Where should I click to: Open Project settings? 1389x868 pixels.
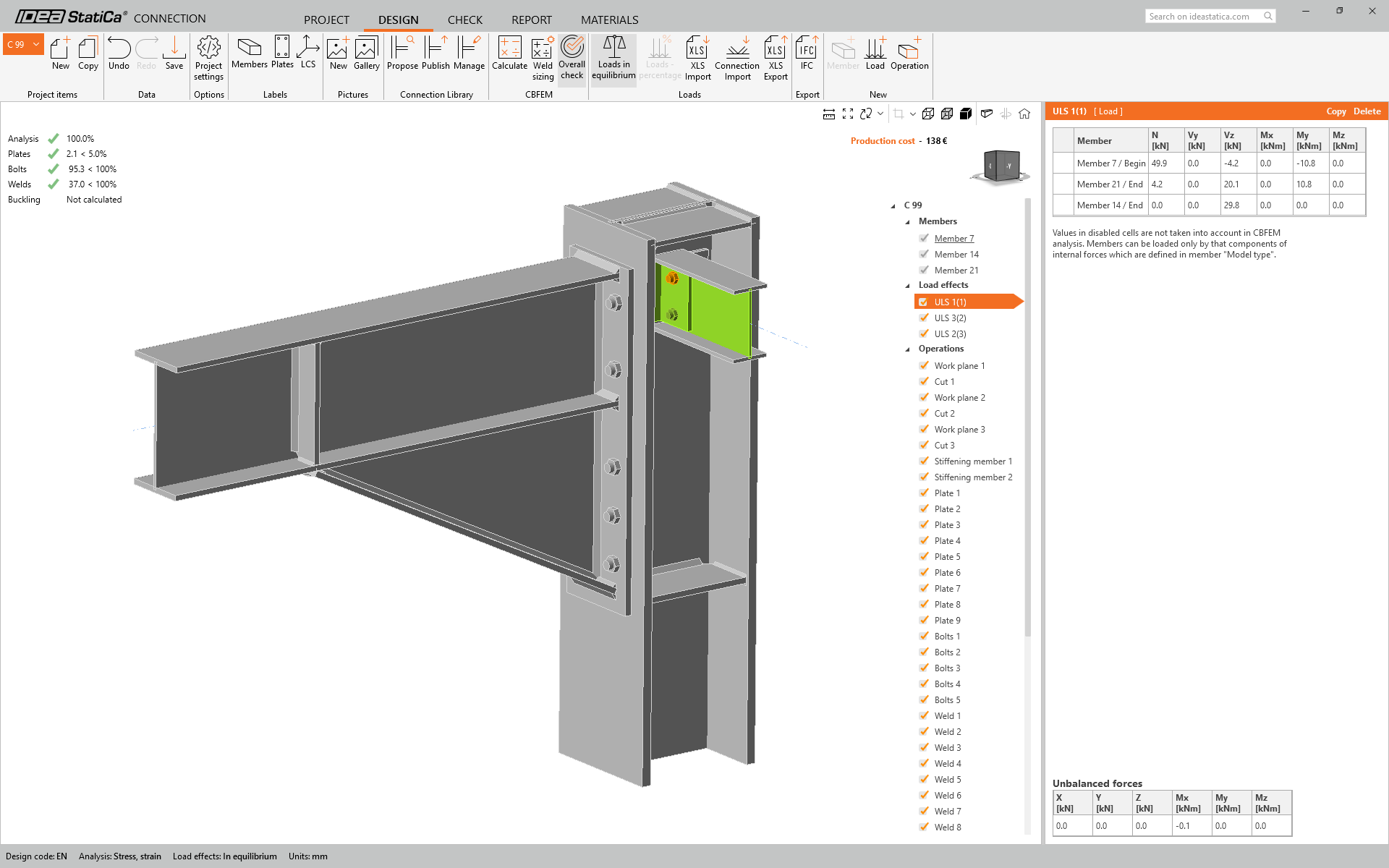coord(209,58)
